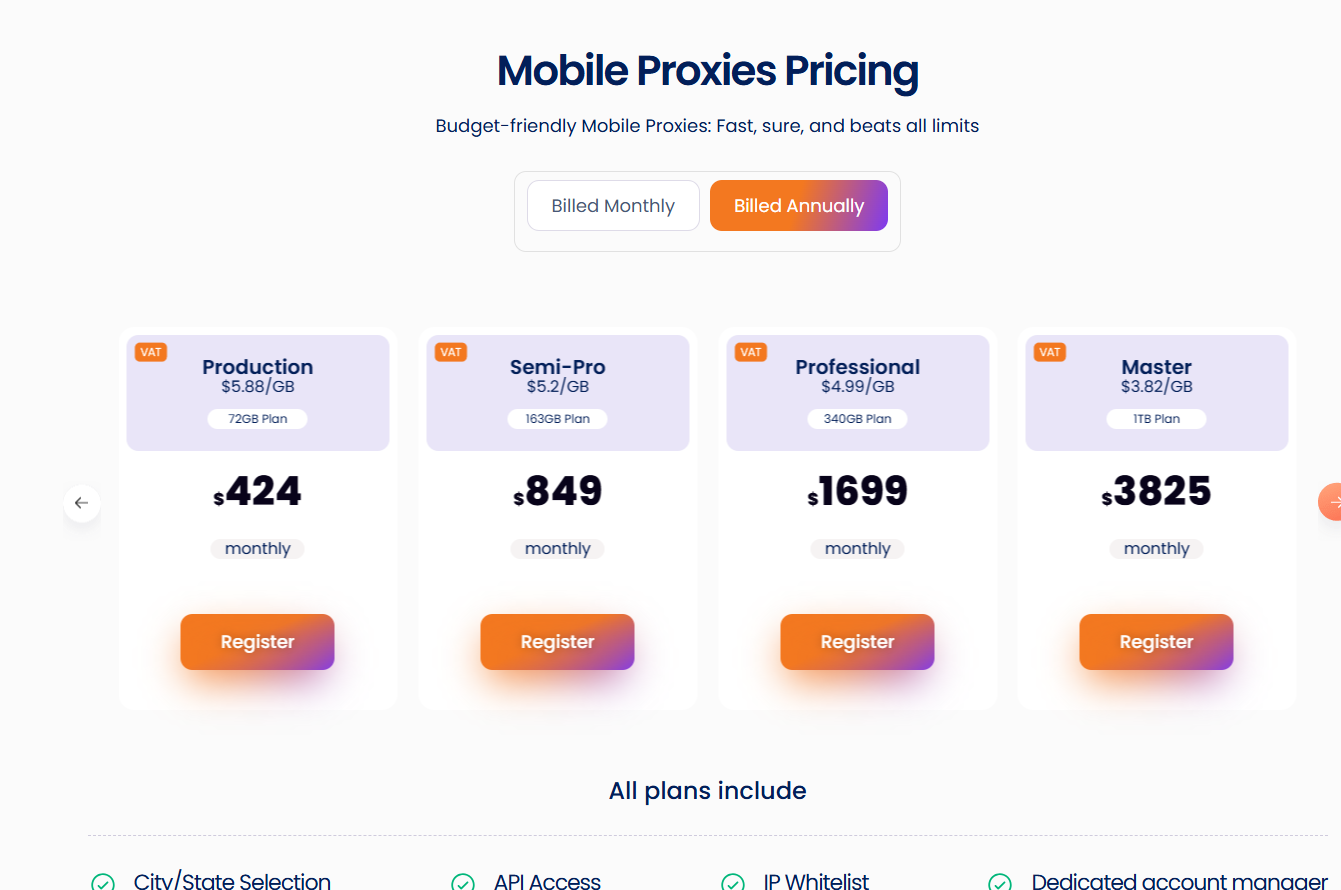
Task: Select the Billed Annually option
Action: pos(798,206)
